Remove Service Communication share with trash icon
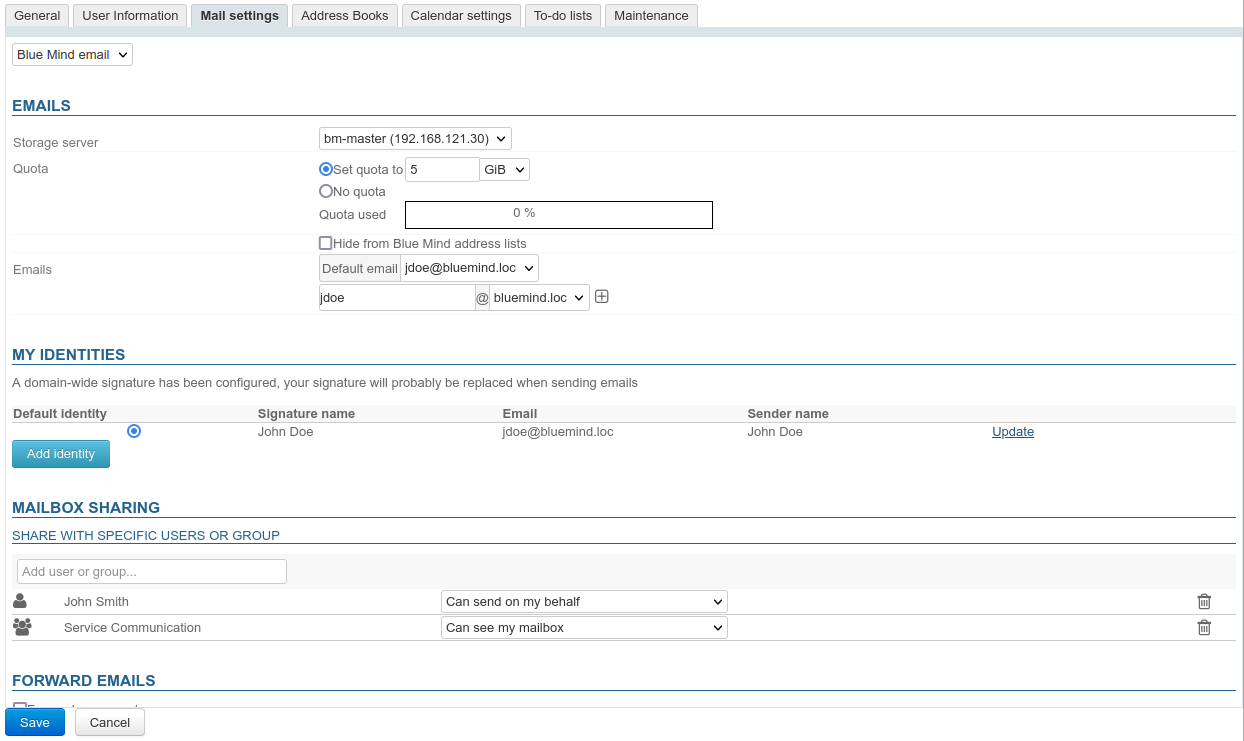 coord(1204,628)
